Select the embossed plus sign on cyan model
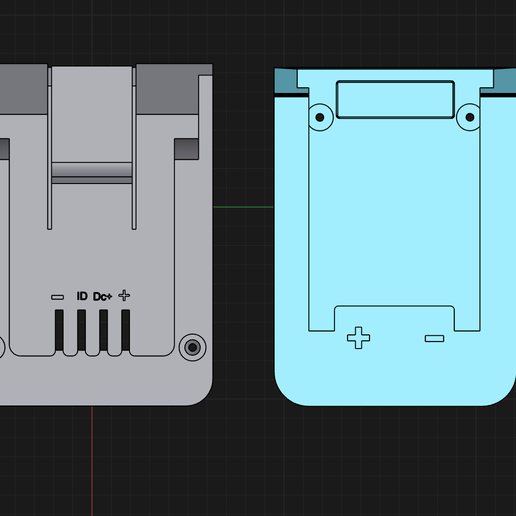The image size is (516, 516). click(358, 338)
